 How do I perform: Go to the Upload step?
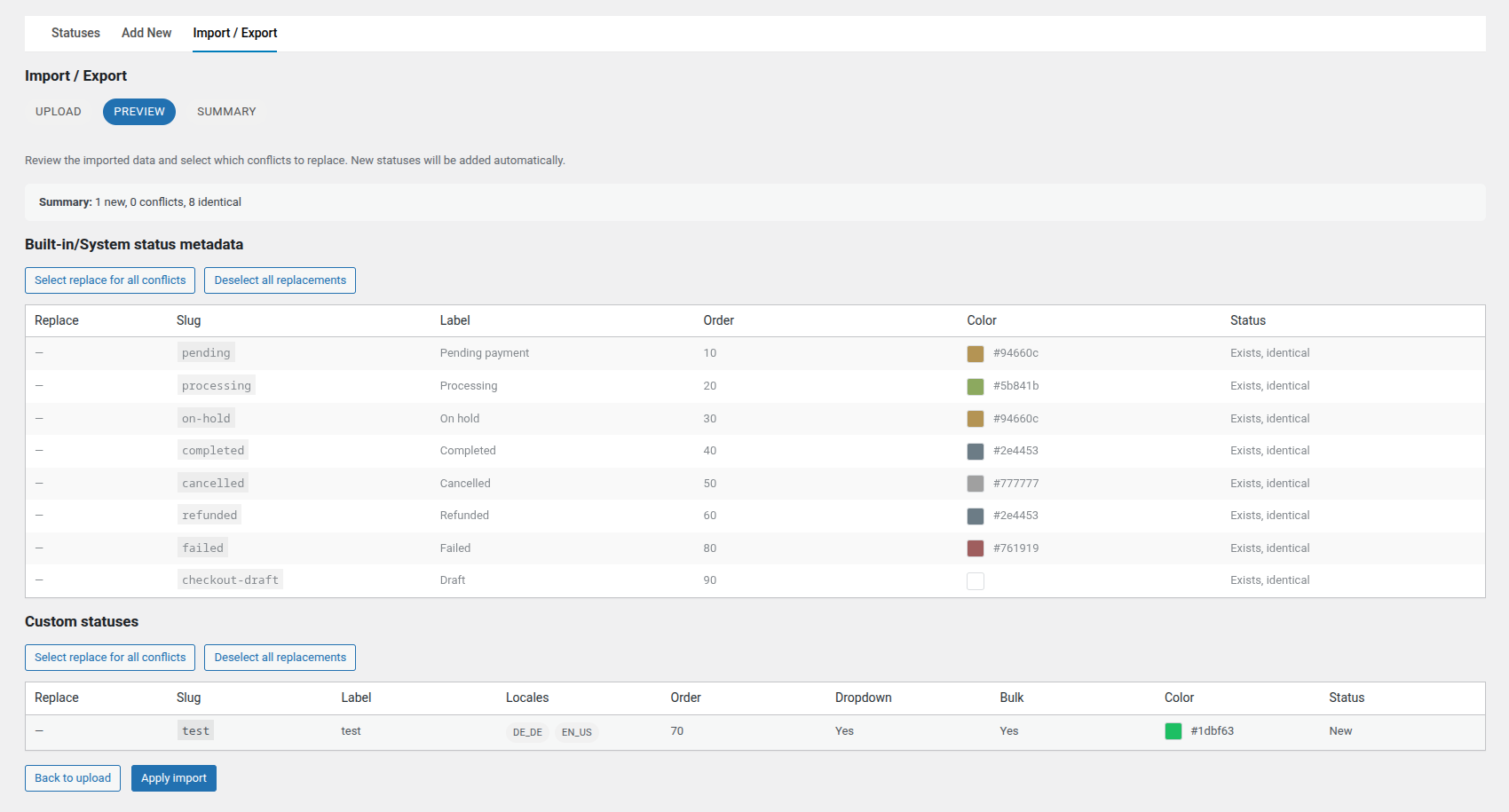click(59, 112)
